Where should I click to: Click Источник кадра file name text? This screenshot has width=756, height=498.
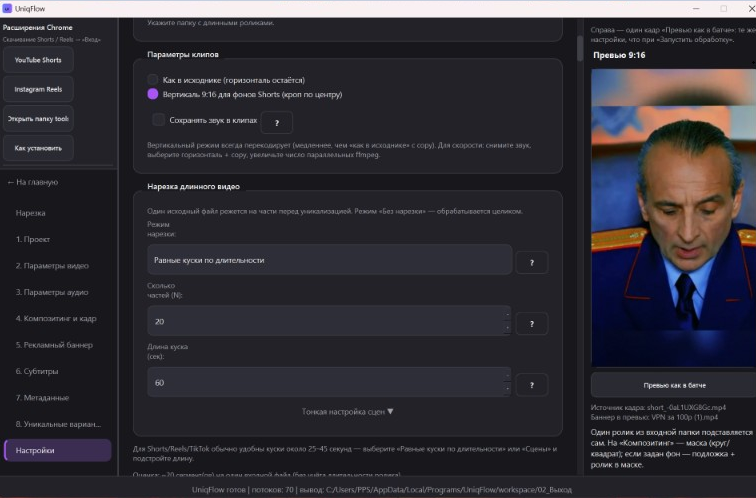(x=658, y=407)
